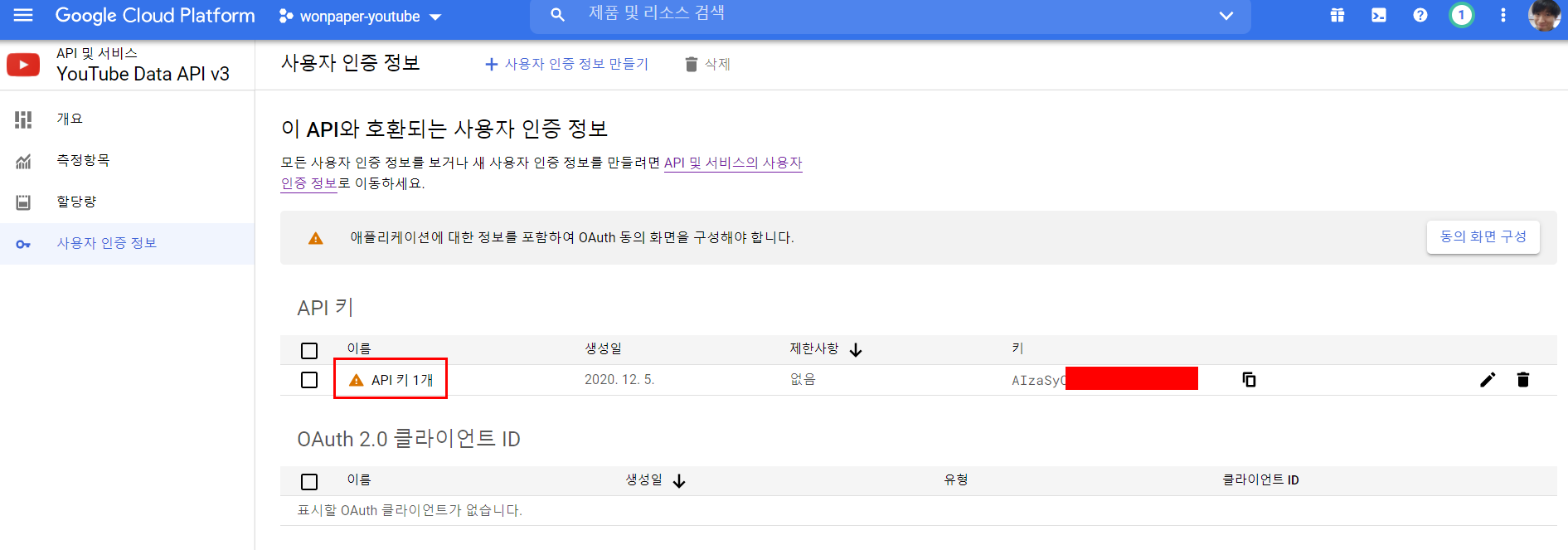Copy the API key with the copy icon
Screen dimensions: 1568x550
point(1249,380)
